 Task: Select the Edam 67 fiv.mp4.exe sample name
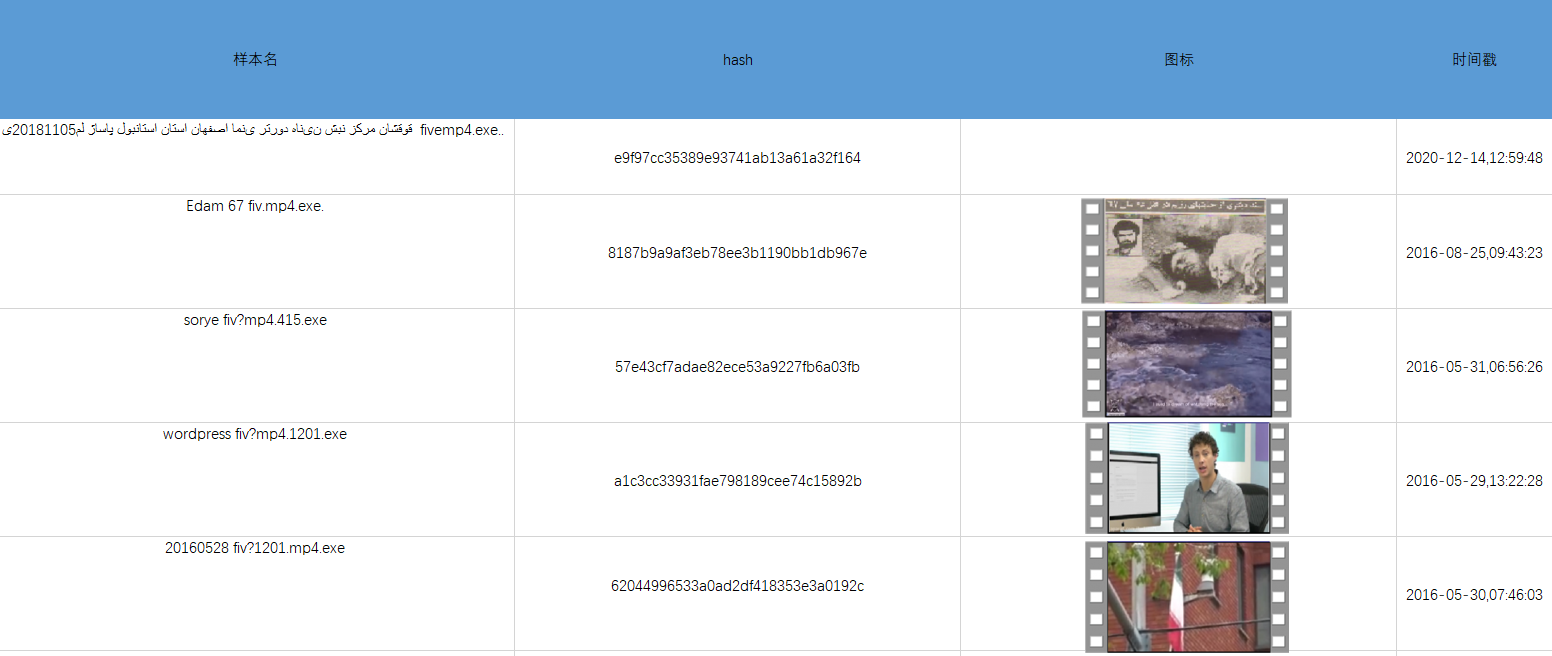point(255,206)
